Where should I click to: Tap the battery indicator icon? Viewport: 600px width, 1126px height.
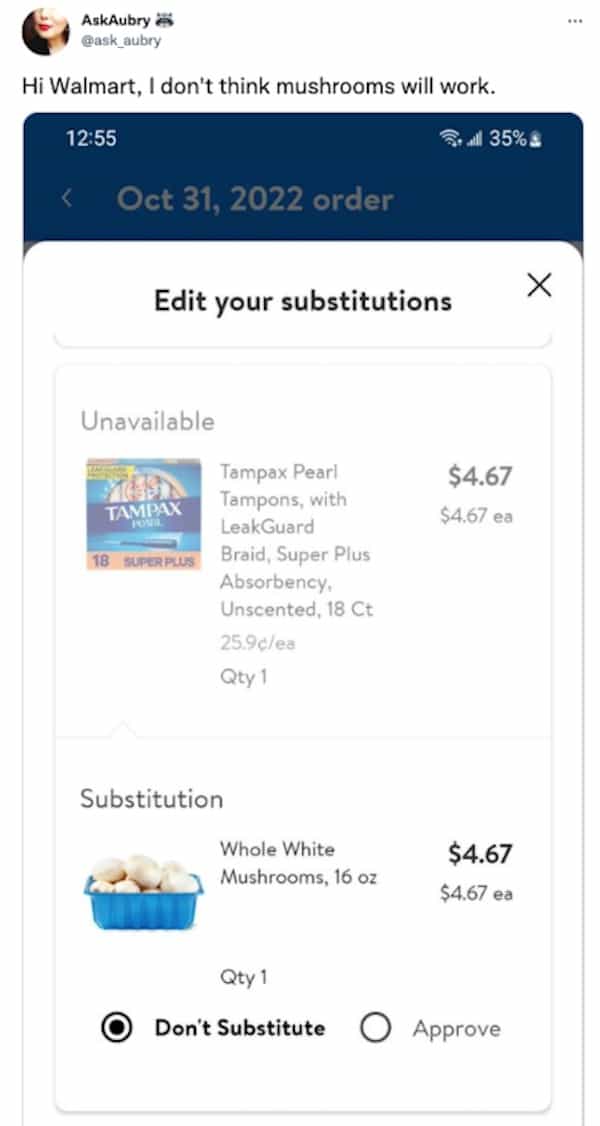coord(537,139)
